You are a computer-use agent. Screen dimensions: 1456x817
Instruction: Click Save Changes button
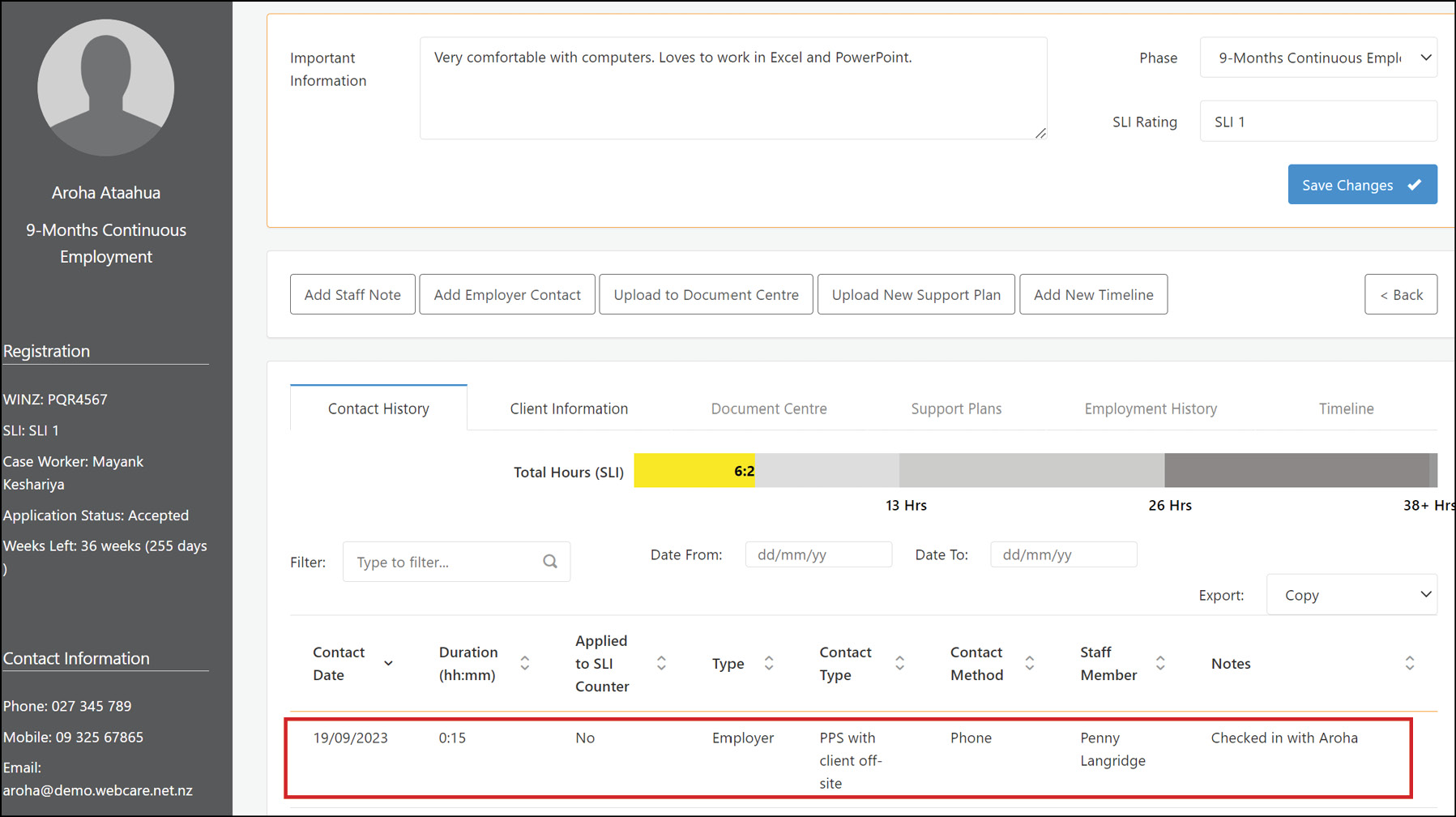[1362, 185]
